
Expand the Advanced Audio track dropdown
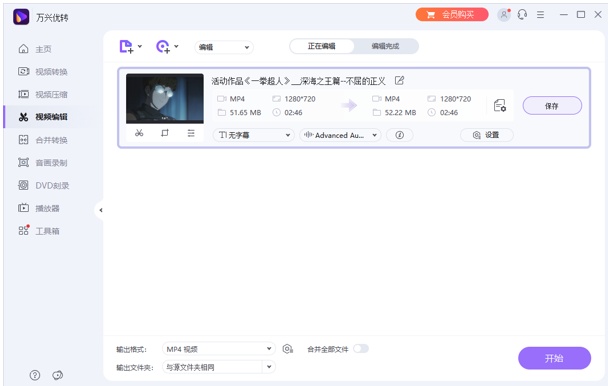(340, 135)
